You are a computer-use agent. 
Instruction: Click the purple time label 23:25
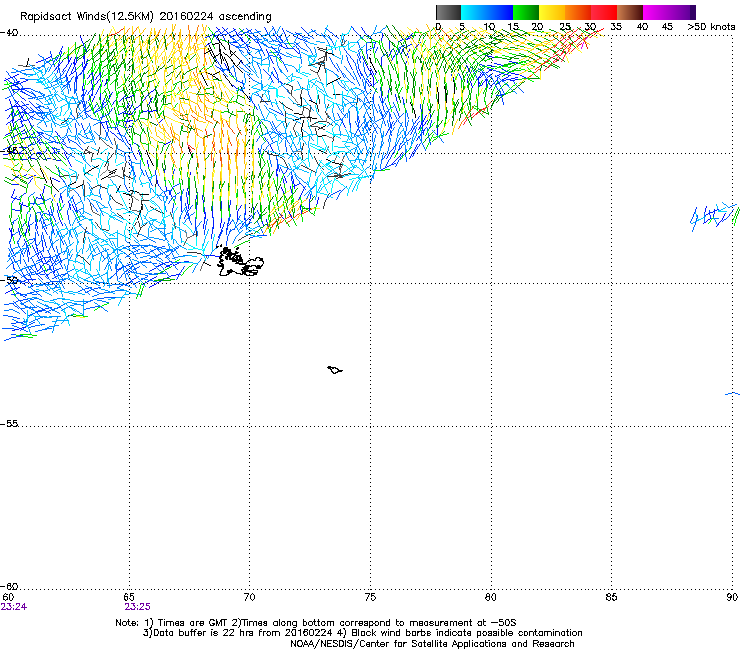click(x=137, y=607)
